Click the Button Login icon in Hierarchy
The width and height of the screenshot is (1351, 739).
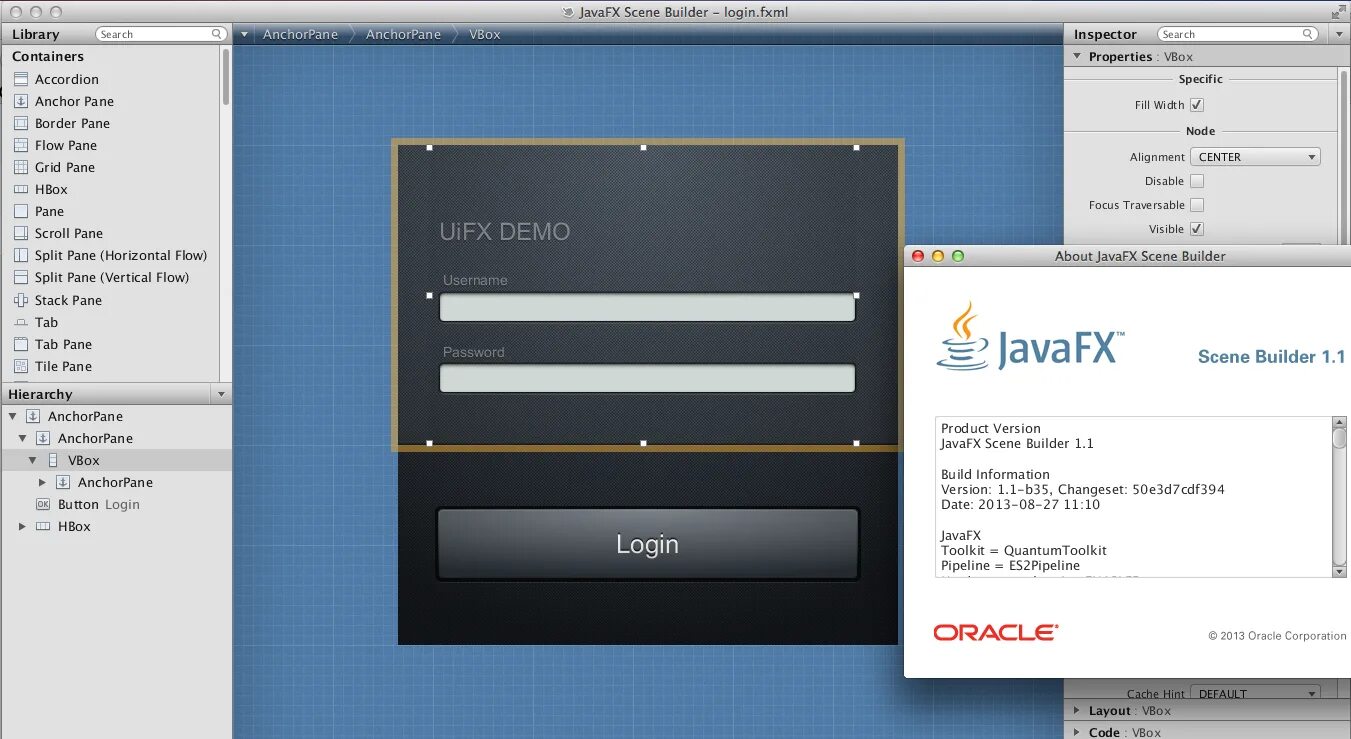(x=43, y=504)
